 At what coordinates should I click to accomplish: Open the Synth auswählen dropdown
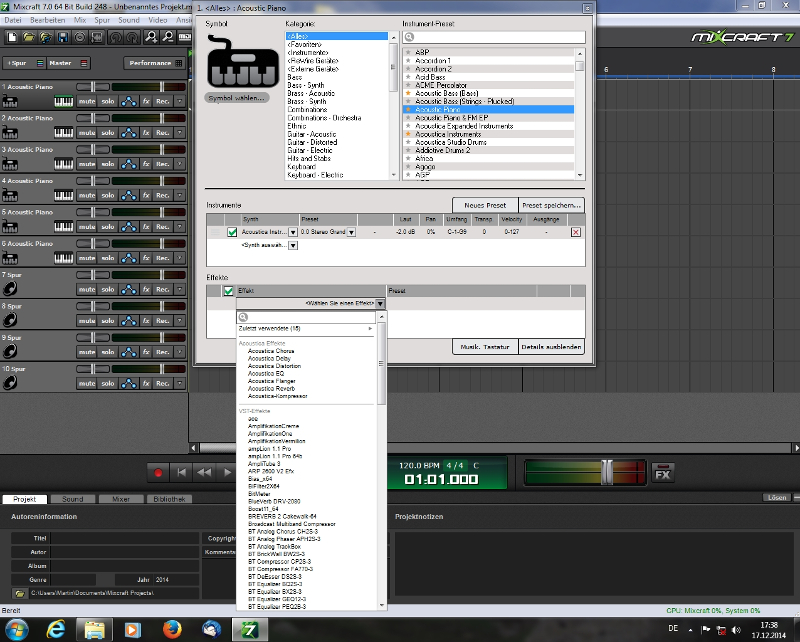click(293, 245)
